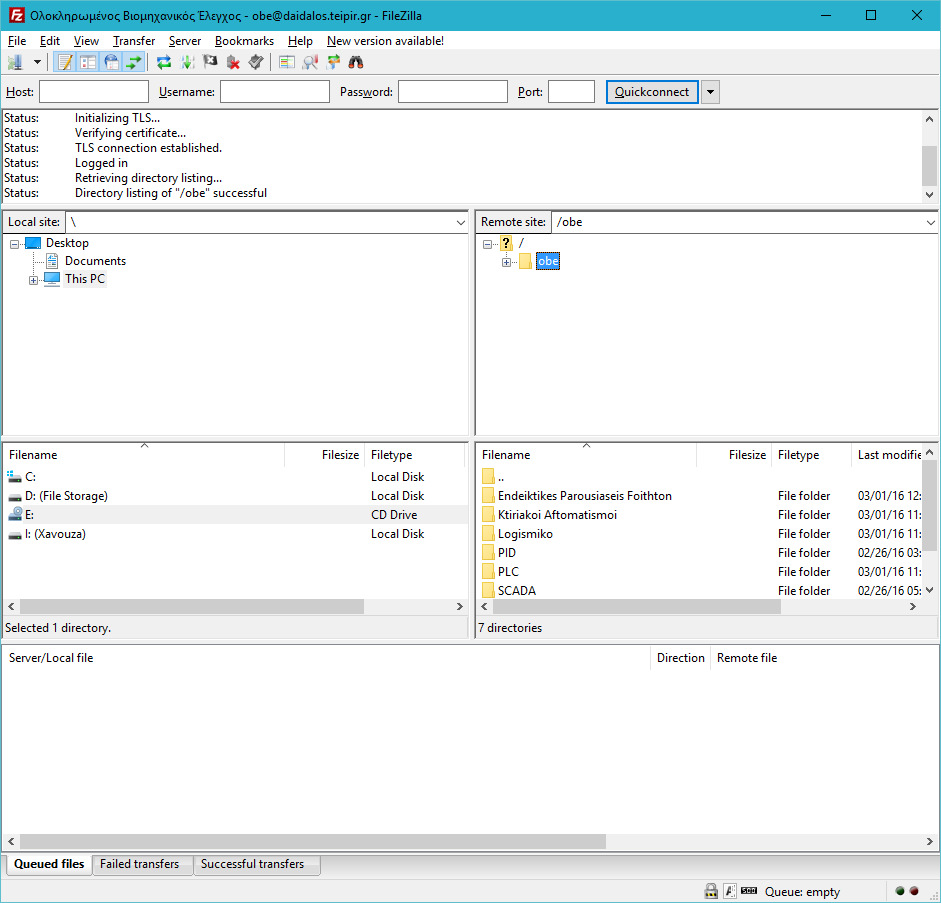Click the padlock encryption icon in status bar
The height and width of the screenshot is (903, 941).
(x=711, y=891)
